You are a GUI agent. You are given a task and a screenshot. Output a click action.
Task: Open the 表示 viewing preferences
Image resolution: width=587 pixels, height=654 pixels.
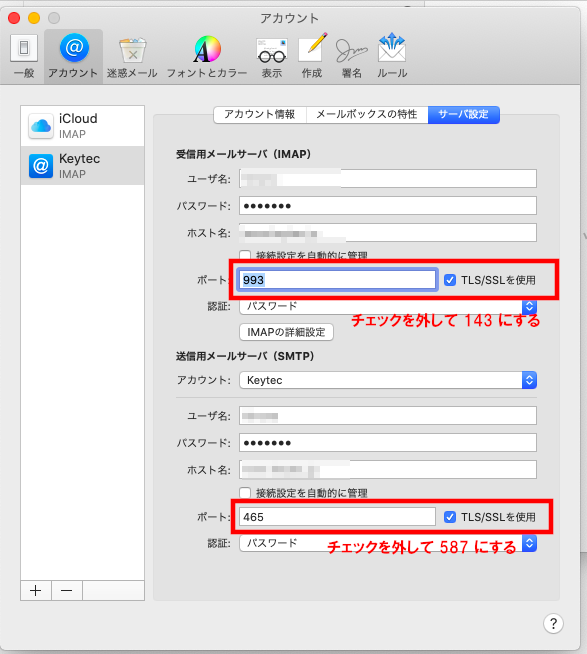pyautogui.click(x=272, y=57)
